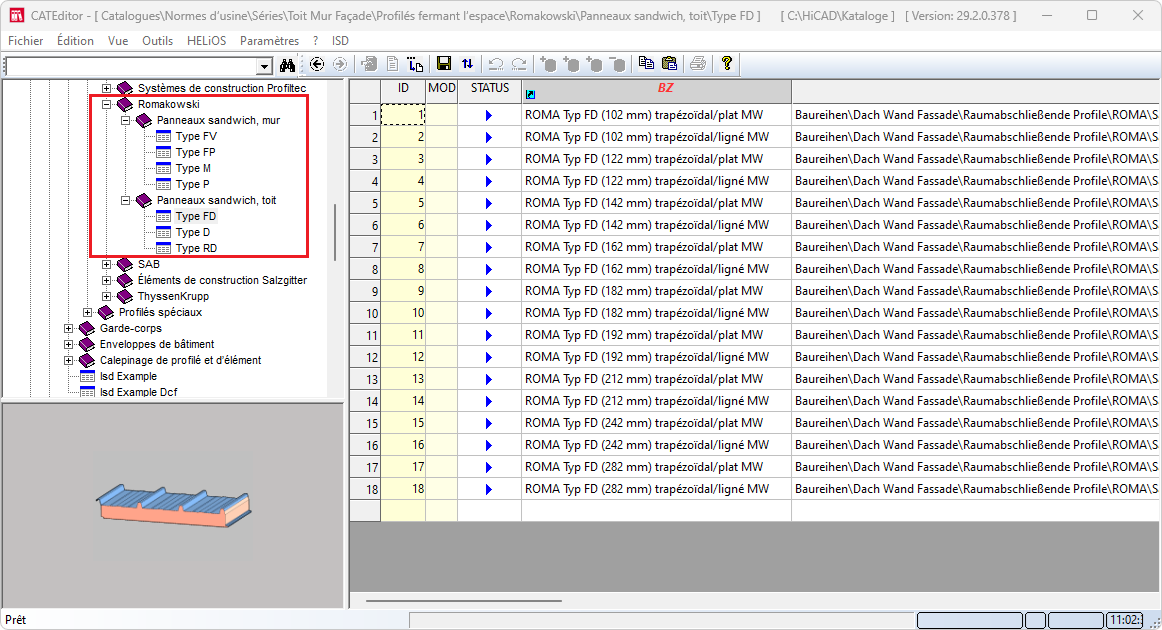The width and height of the screenshot is (1162, 630).
Task: Click the BZ column header
Action: pyautogui.click(x=657, y=92)
